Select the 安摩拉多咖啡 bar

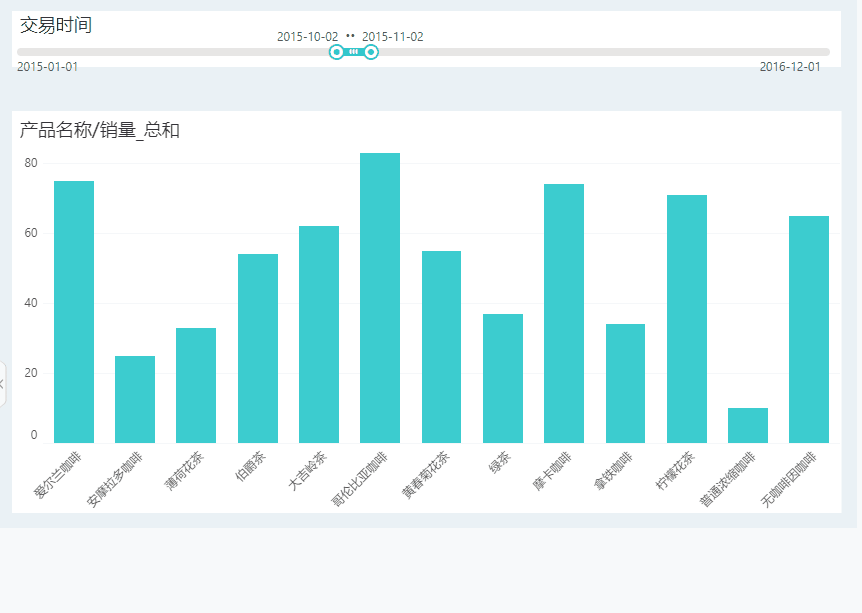click(x=135, y=399)
